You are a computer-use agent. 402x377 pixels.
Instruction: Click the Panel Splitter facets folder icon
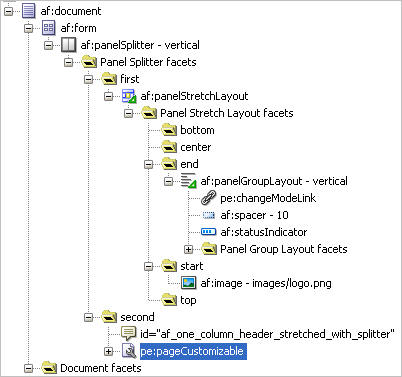89,62
